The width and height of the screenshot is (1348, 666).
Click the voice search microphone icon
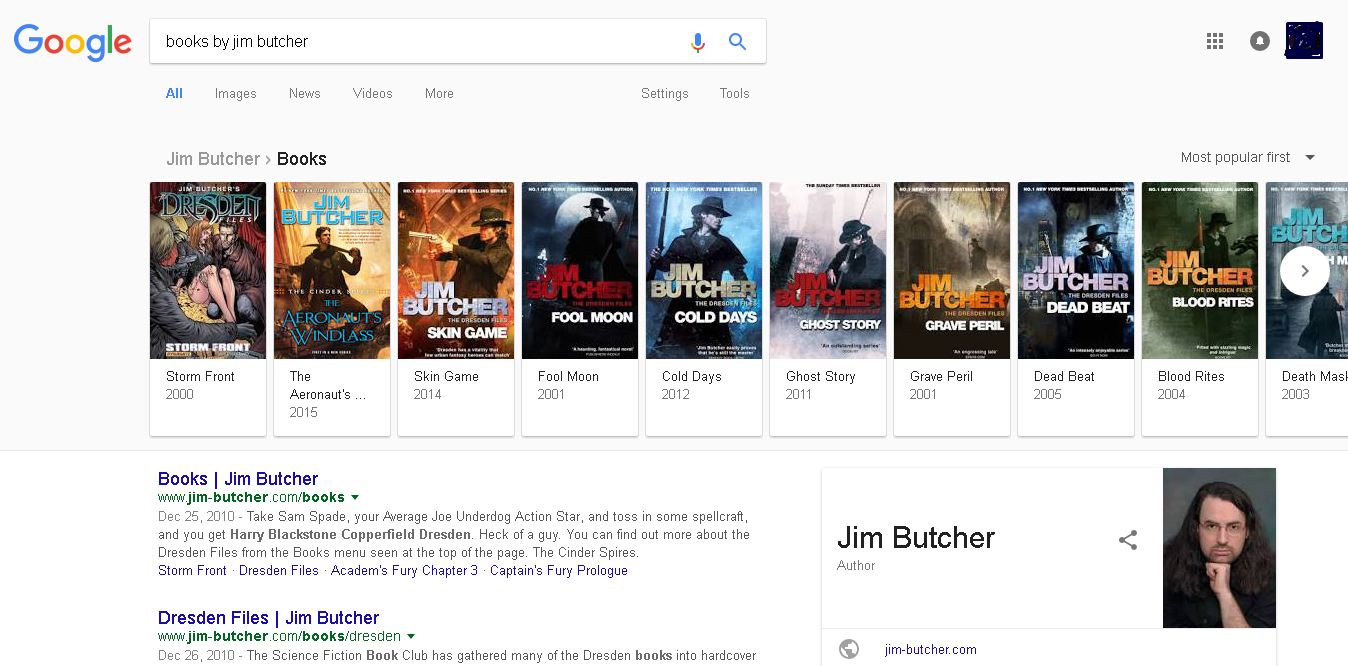pyautogui.click(x=697, y=42)
